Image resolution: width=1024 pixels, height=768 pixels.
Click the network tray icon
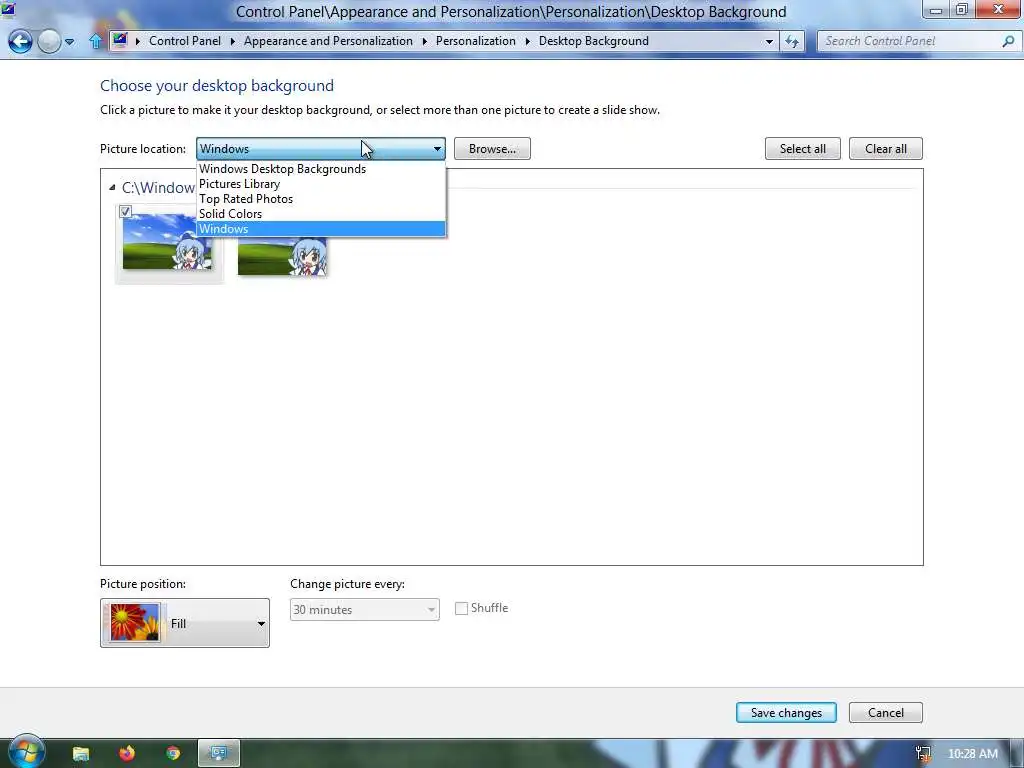923,754
